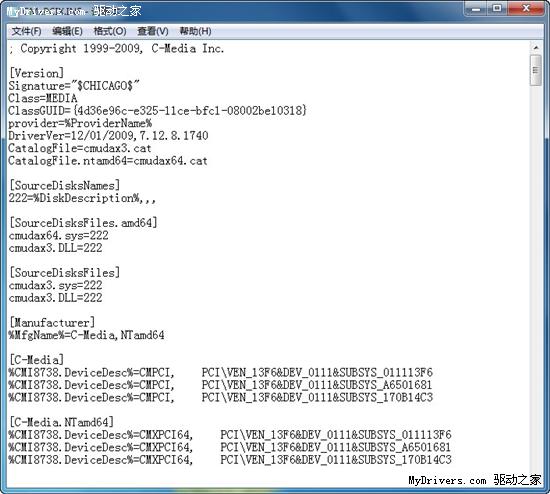The height and width of the screenshot is (494, 550).
Task: Place the cursor on the [SourceDisksNames] header
Action: point(65,186)
